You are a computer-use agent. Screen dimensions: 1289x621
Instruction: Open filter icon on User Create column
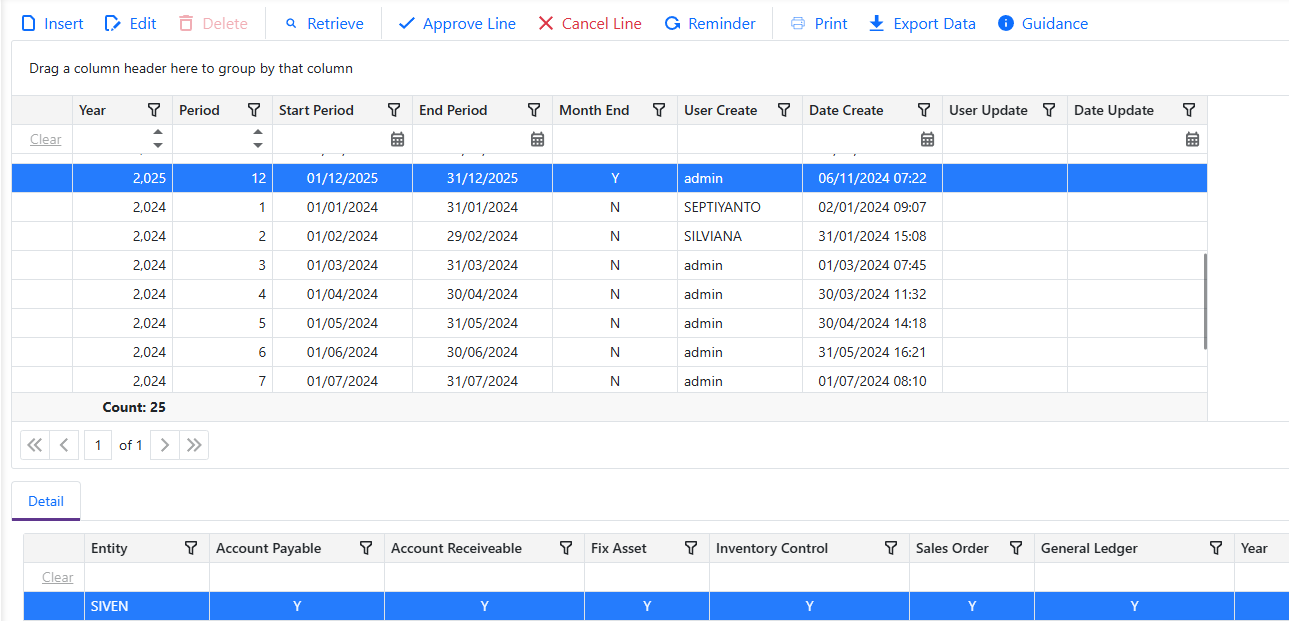coord(784,110)
